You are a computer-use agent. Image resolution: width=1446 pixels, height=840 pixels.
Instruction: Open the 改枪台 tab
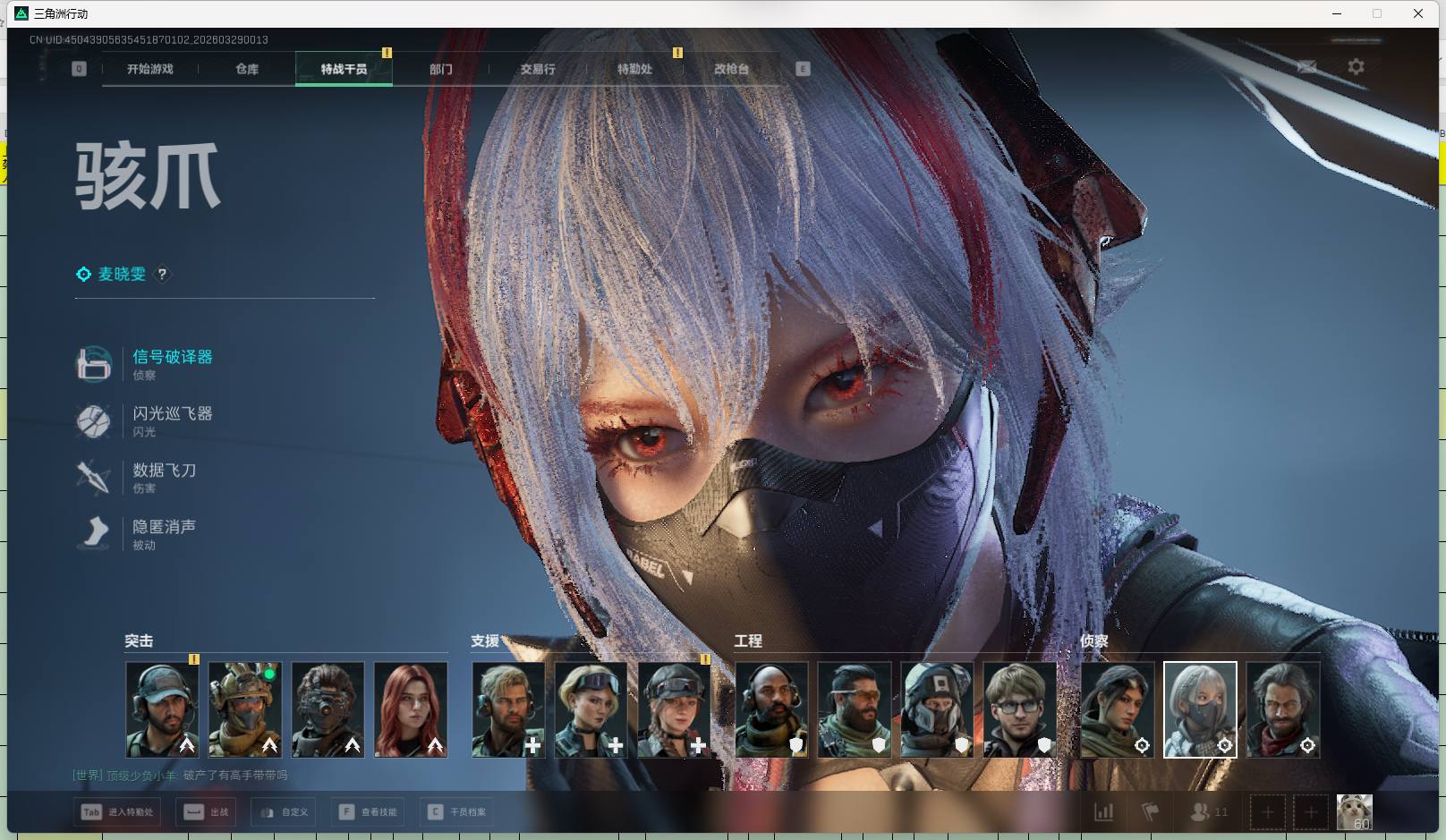[x=731, y=69]
